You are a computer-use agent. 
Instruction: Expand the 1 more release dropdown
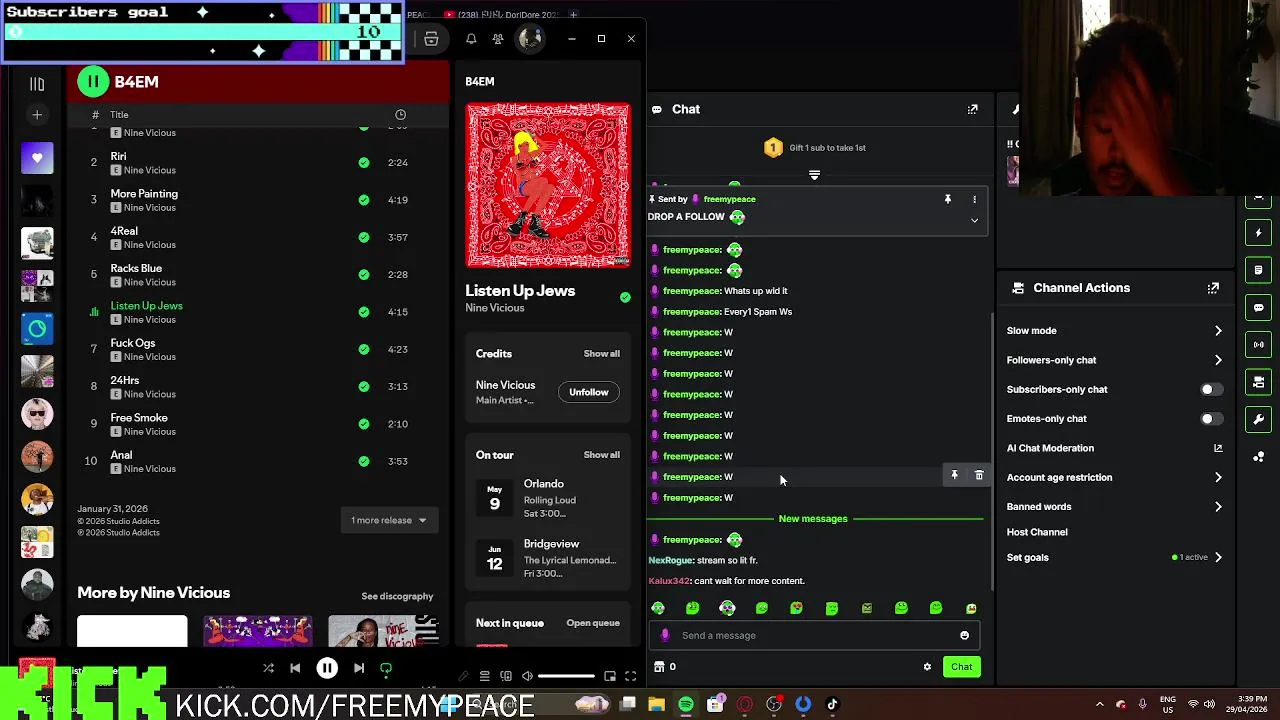[389, 520]
